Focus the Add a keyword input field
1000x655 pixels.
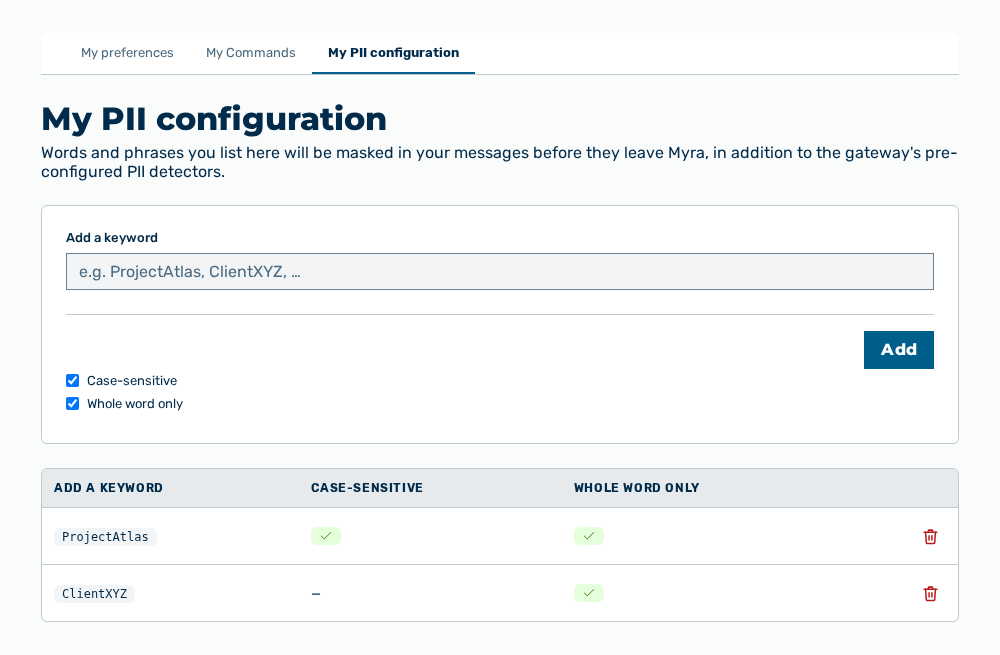[x=500, y=272]
